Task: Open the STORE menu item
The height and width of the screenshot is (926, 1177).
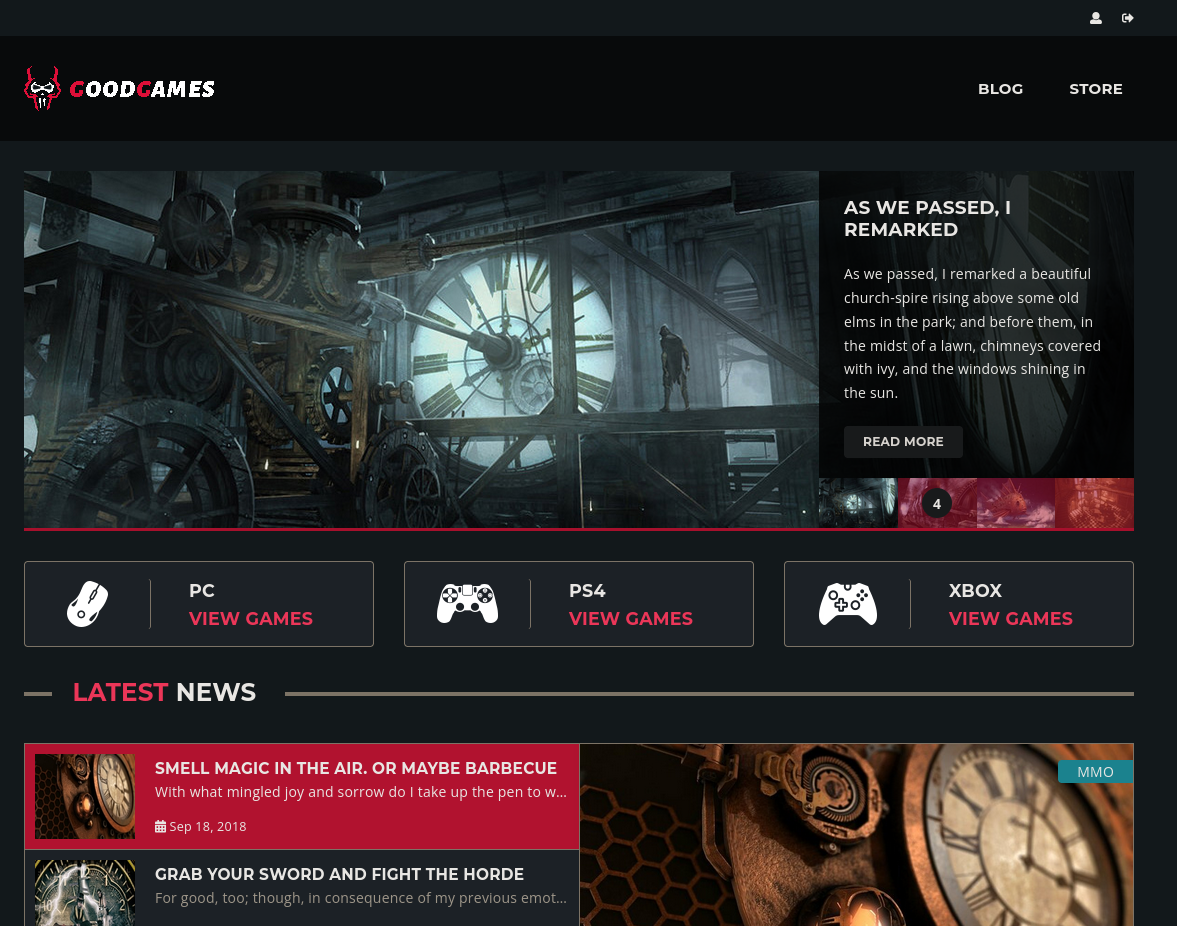Action: [x=1095, y=89]
